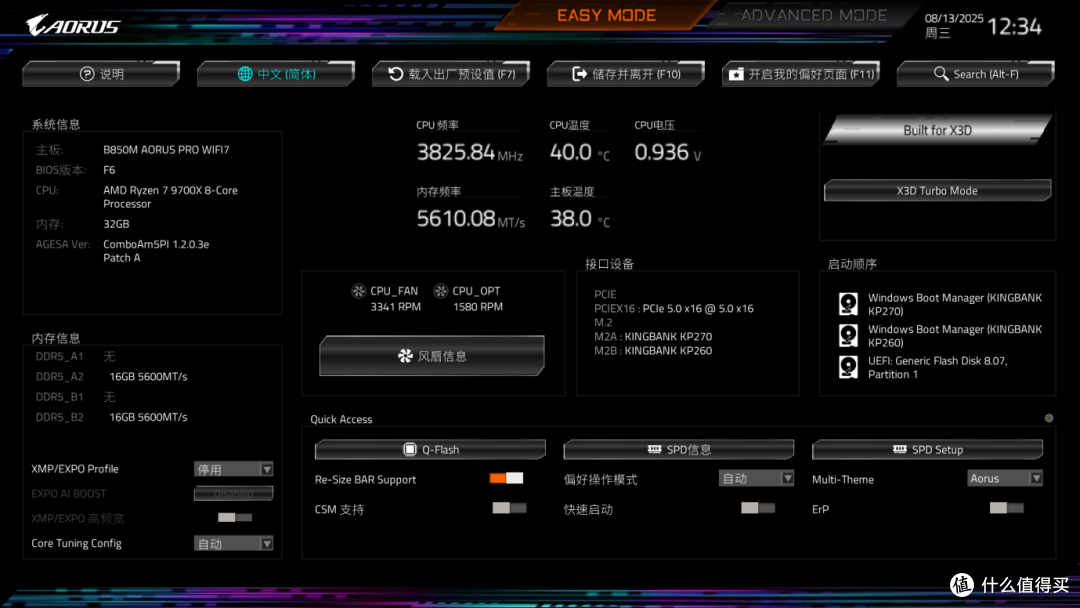
Task: Click DDR5_A2 16GB 5600MT/s row
Action: tap(112, 377)
